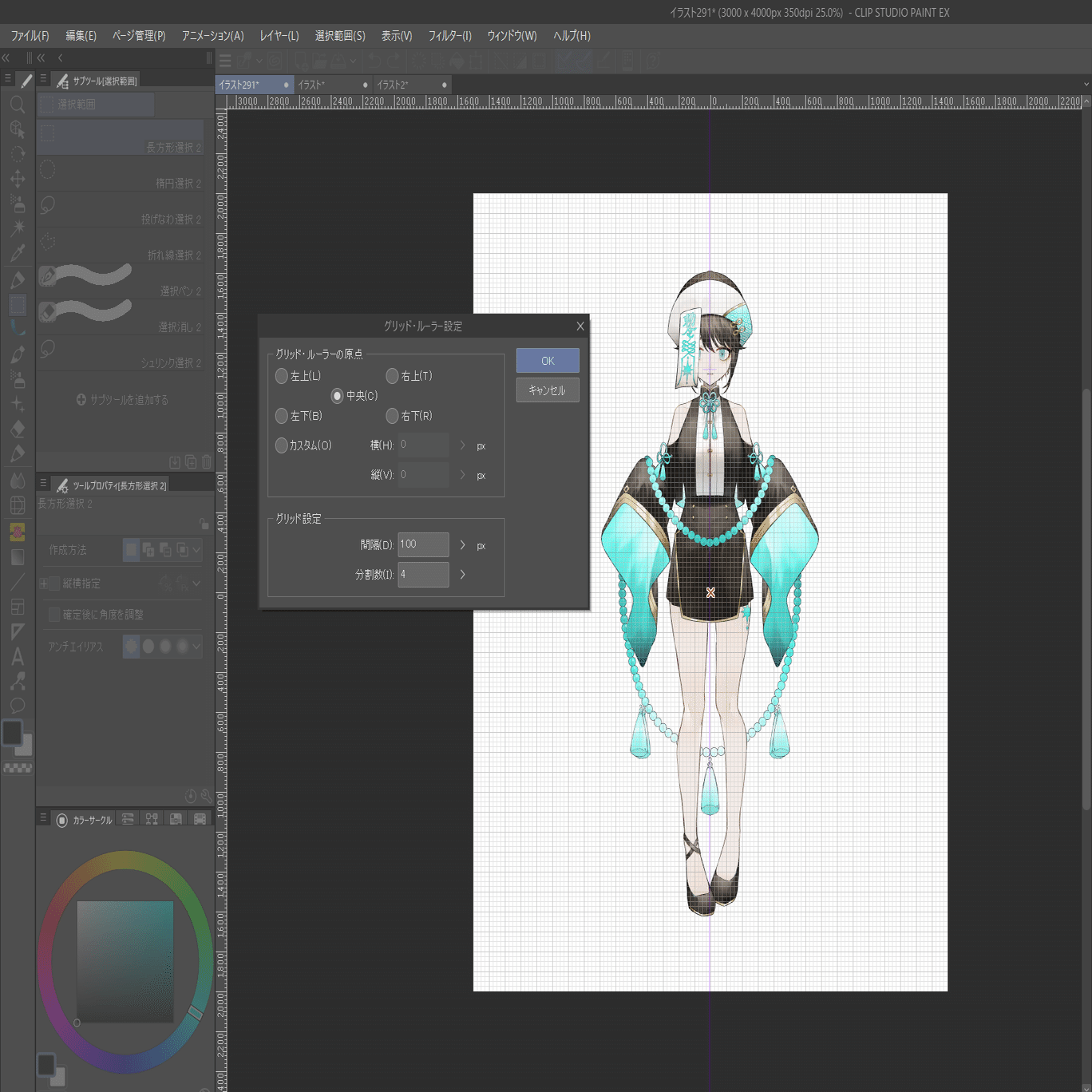1092x1092 pixels.
Task: Expand the 作成方法 options dropdown
Action: [x=196, y=550]
